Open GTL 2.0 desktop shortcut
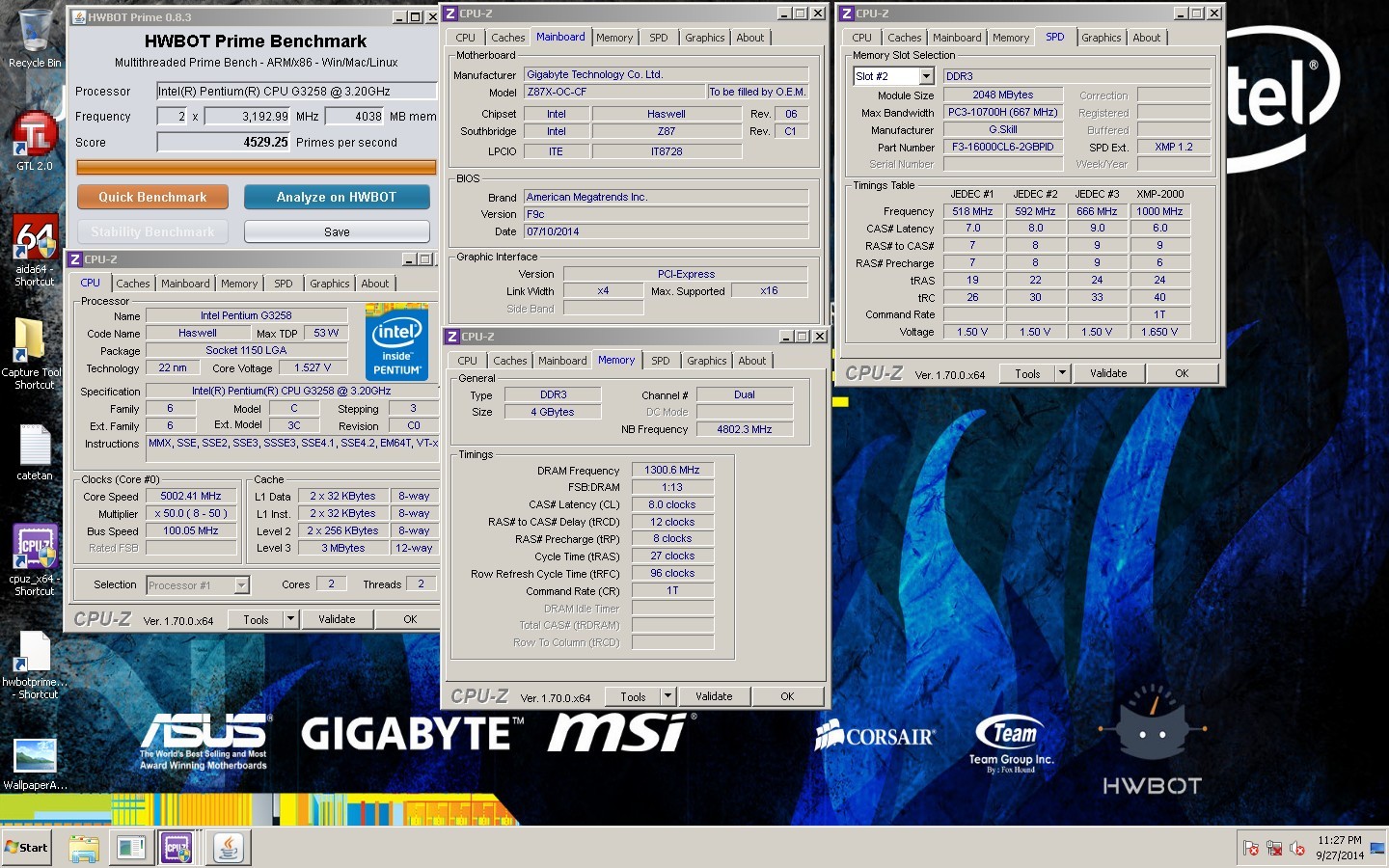Screen dimensions: 1389x868 35,135
